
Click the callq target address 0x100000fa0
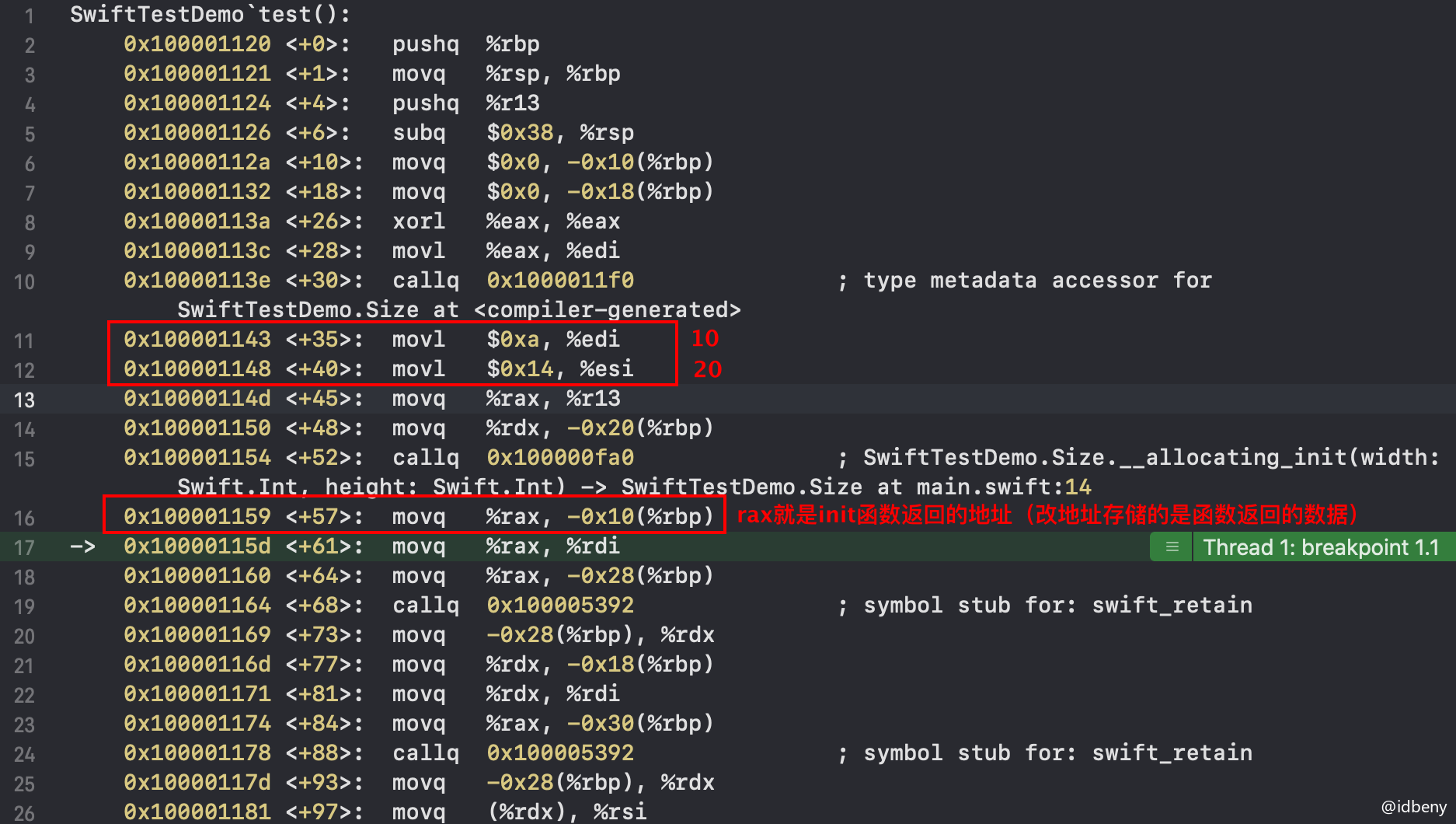(x=560, y=458)
